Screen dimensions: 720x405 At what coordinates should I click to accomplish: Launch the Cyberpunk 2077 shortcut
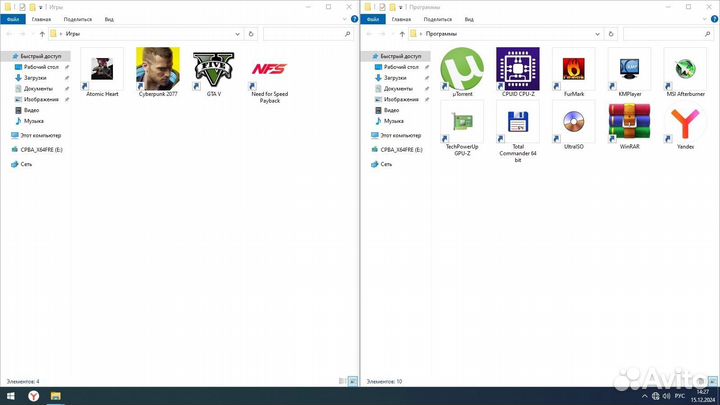point(158,72)
